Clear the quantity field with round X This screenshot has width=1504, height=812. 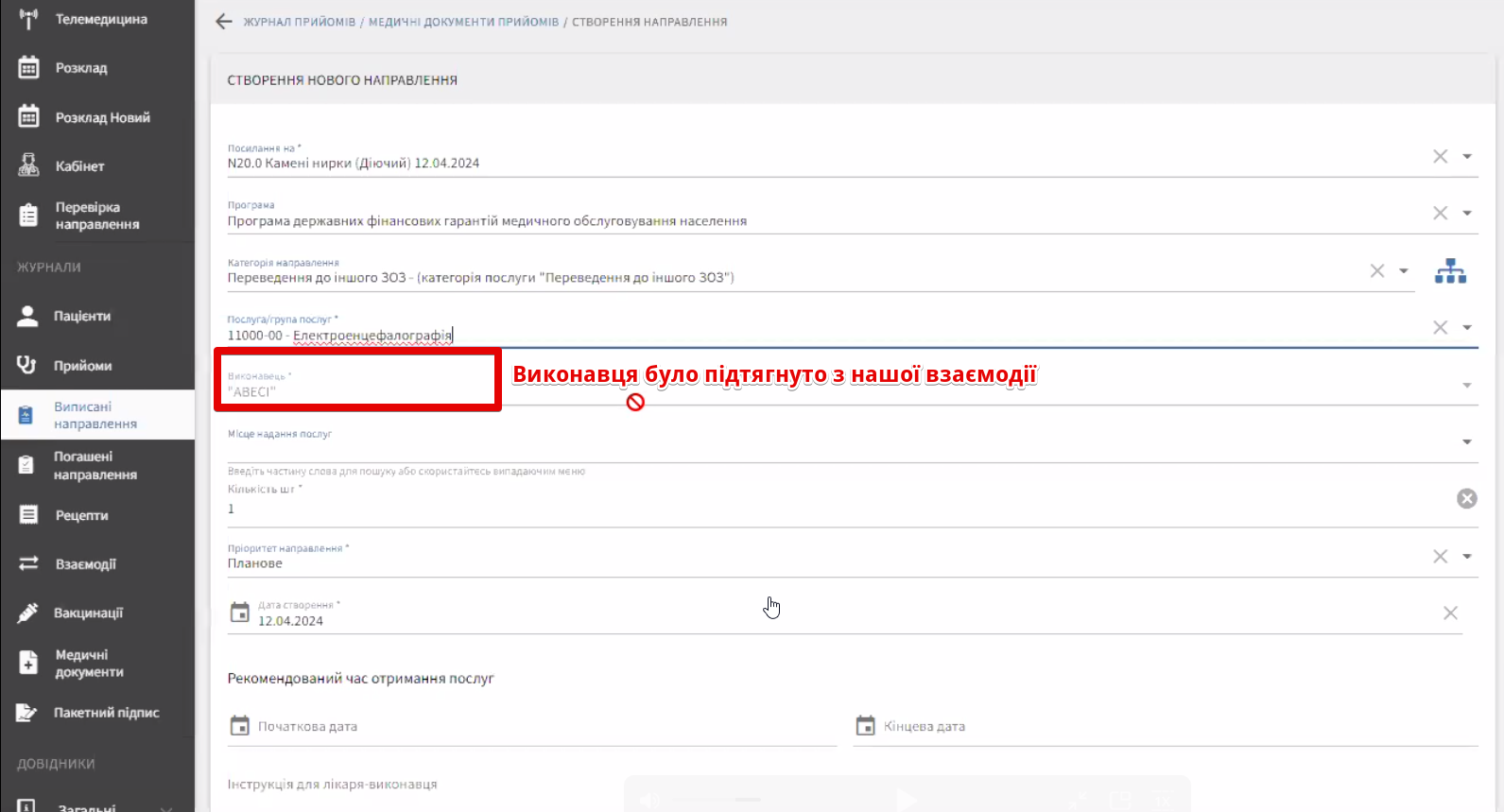(1466, 499)
